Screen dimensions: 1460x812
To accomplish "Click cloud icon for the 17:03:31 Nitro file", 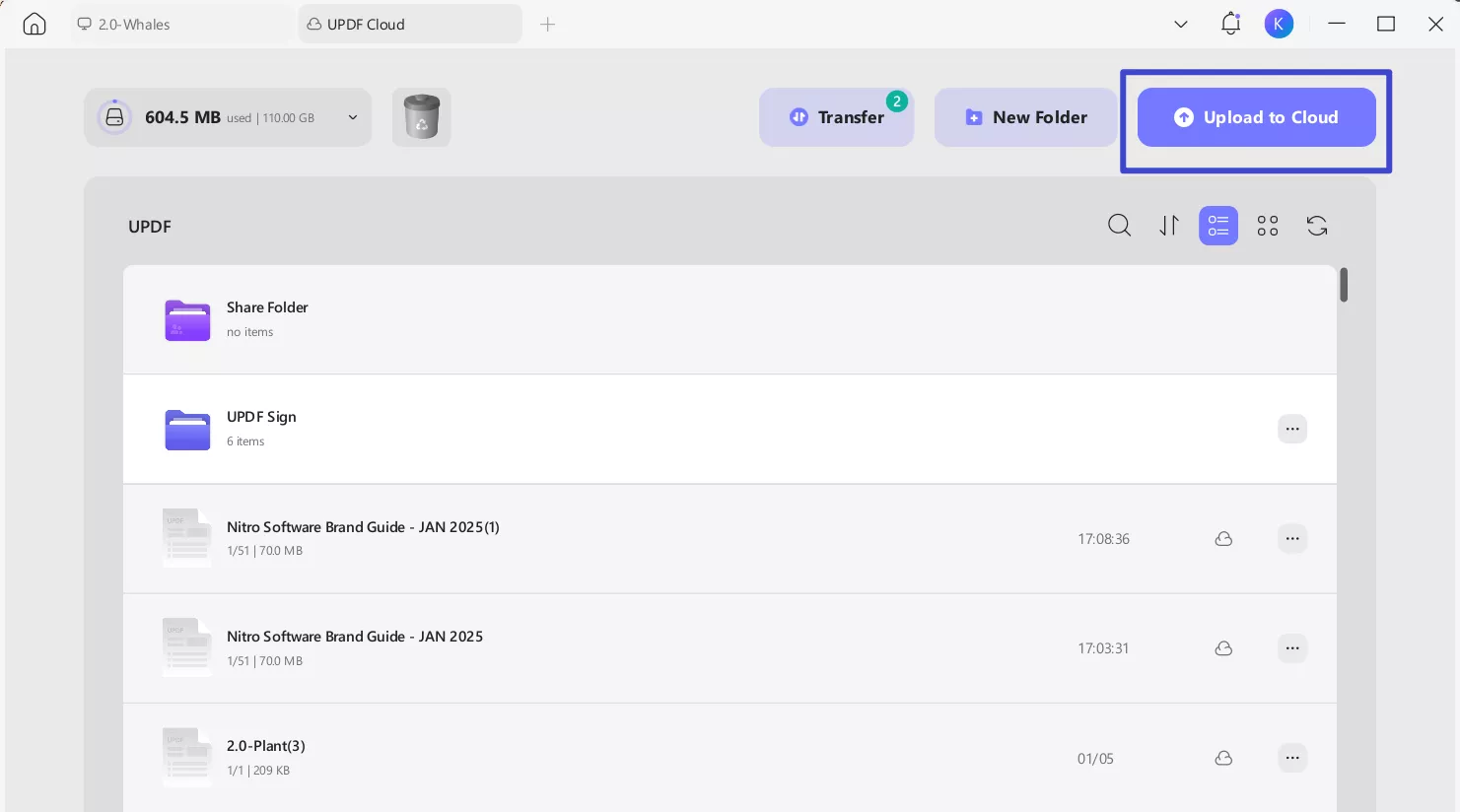I will [x=1223, y=648].
